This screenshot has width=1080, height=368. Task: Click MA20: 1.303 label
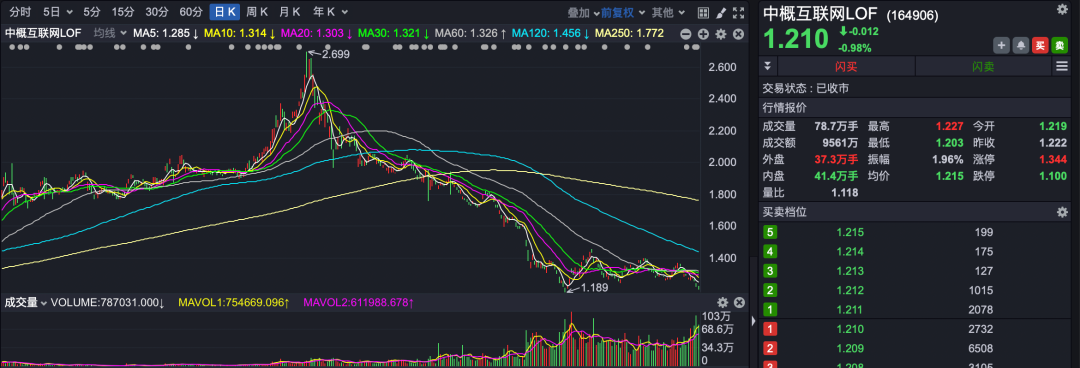pyautogui.click(x=317, y=33)
